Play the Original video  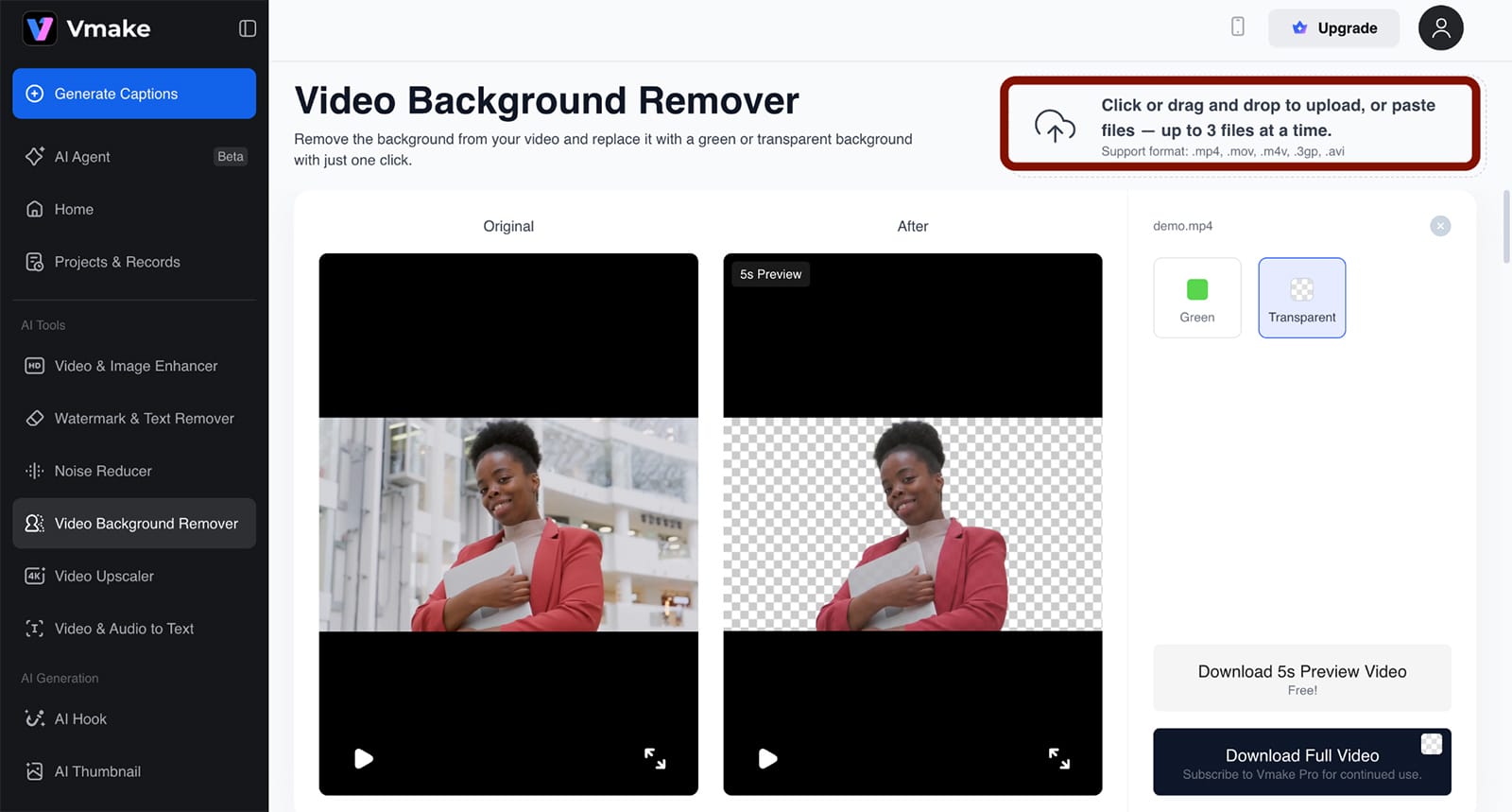(x=364, y=758)
